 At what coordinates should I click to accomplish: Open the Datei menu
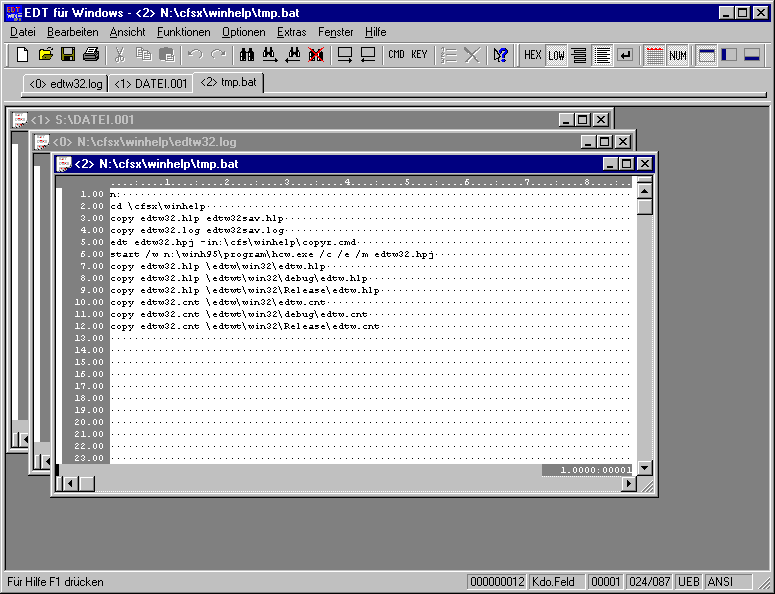[22, 32]
